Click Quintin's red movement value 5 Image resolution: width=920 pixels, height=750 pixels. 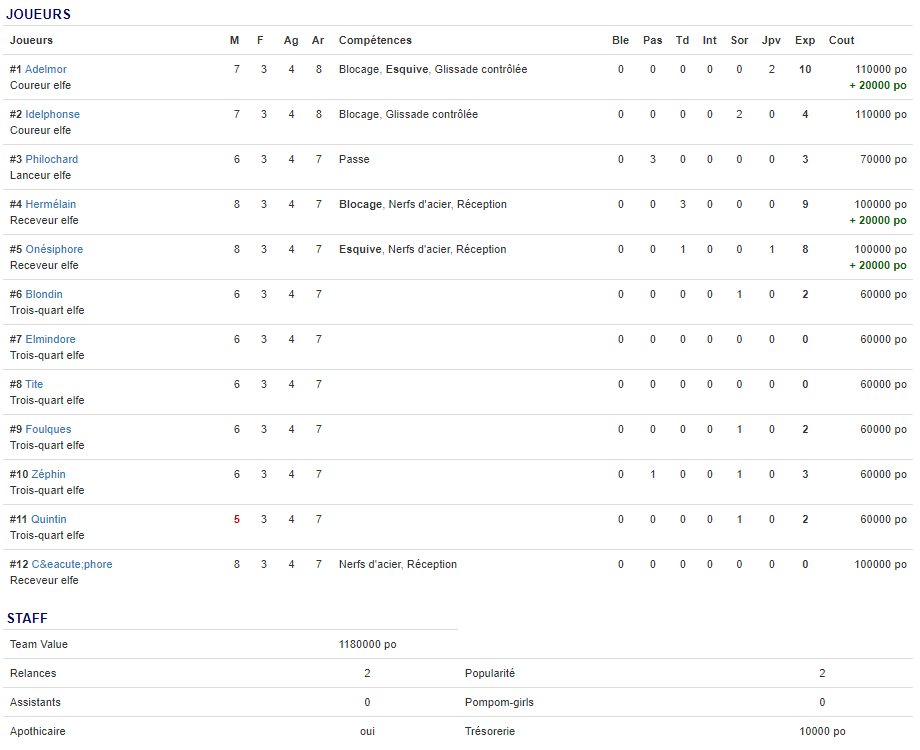click(x=237, y=519)
